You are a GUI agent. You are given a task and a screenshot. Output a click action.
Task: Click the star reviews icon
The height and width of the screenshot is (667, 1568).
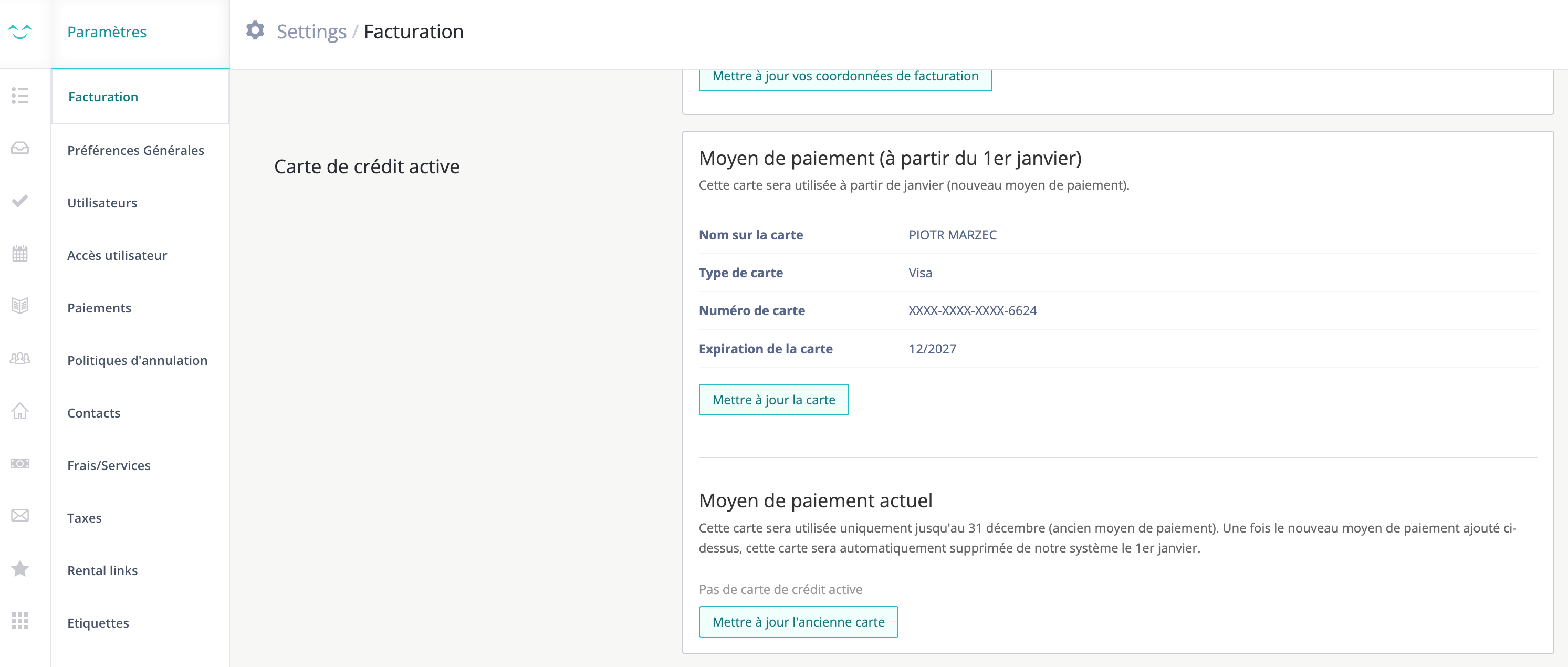19,568
